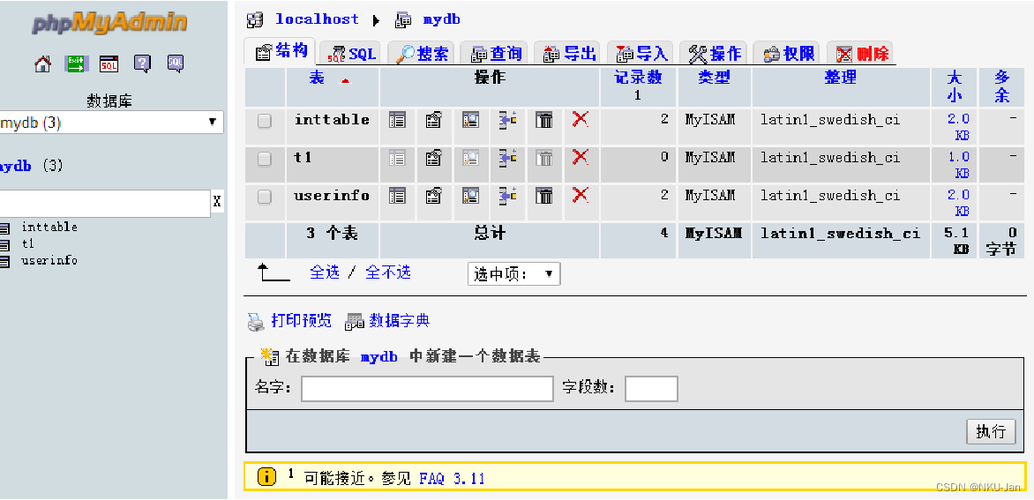Click the table icon beside t1 in sidebar
The image size is (1034, 500).
coord(5,244)
